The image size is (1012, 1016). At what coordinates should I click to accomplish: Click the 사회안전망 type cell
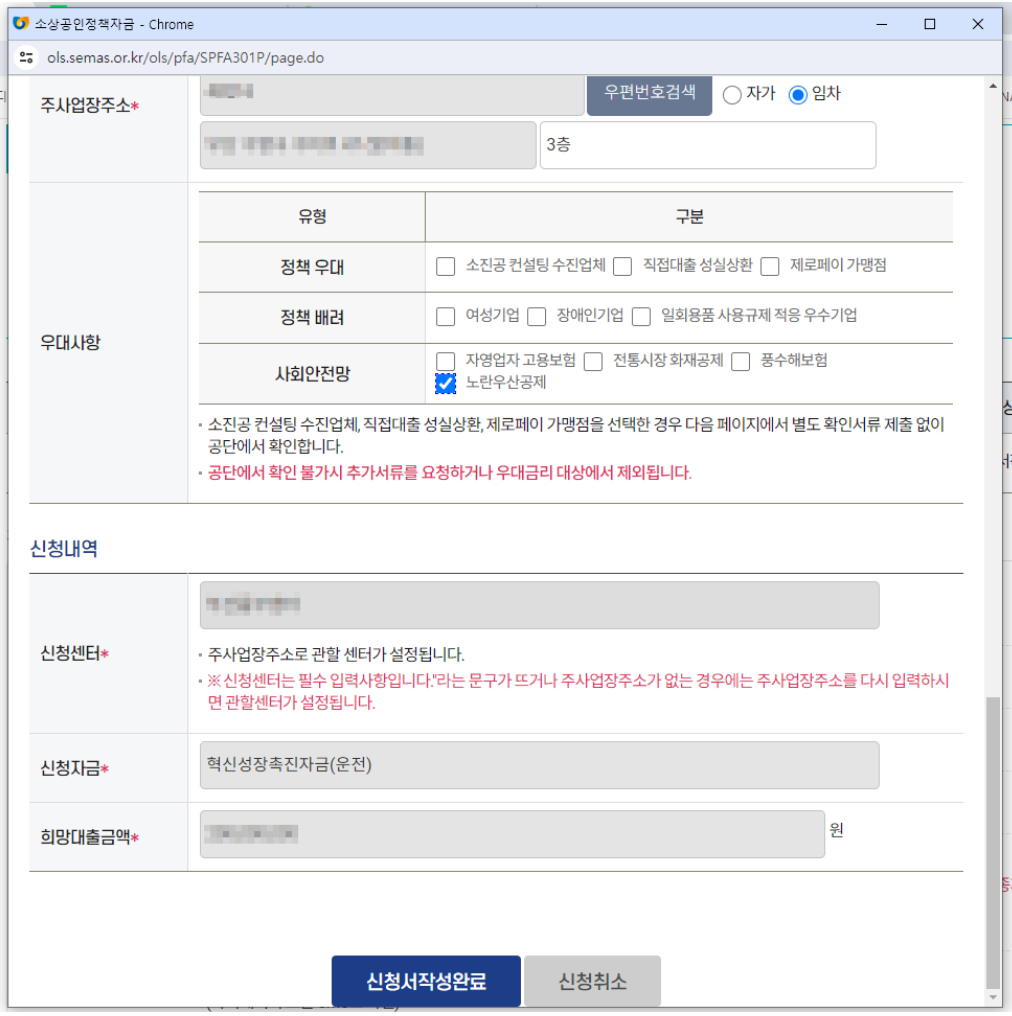[x=312, y=374]
